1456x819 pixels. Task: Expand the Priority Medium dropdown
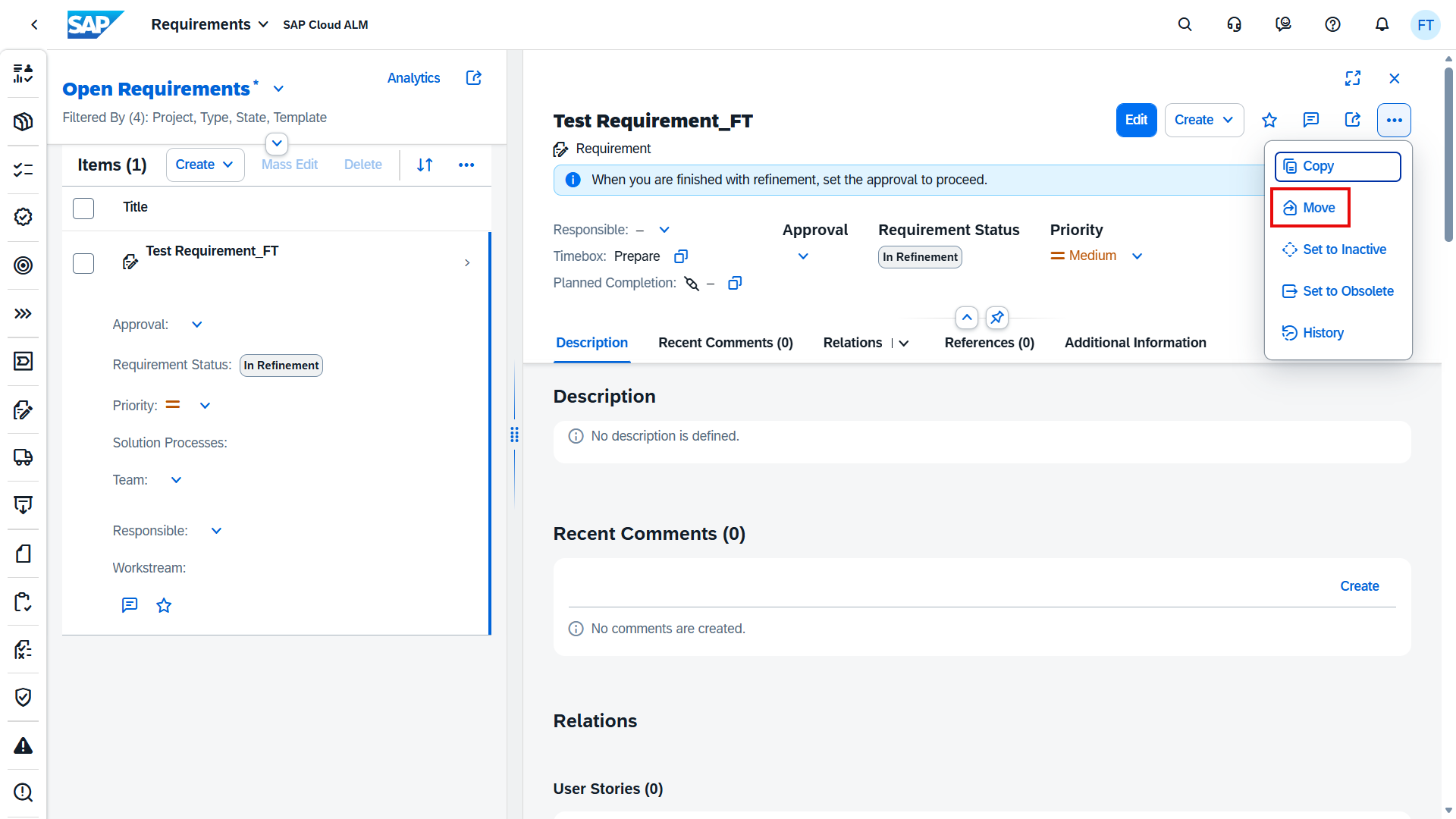[x=1137, y=256]
